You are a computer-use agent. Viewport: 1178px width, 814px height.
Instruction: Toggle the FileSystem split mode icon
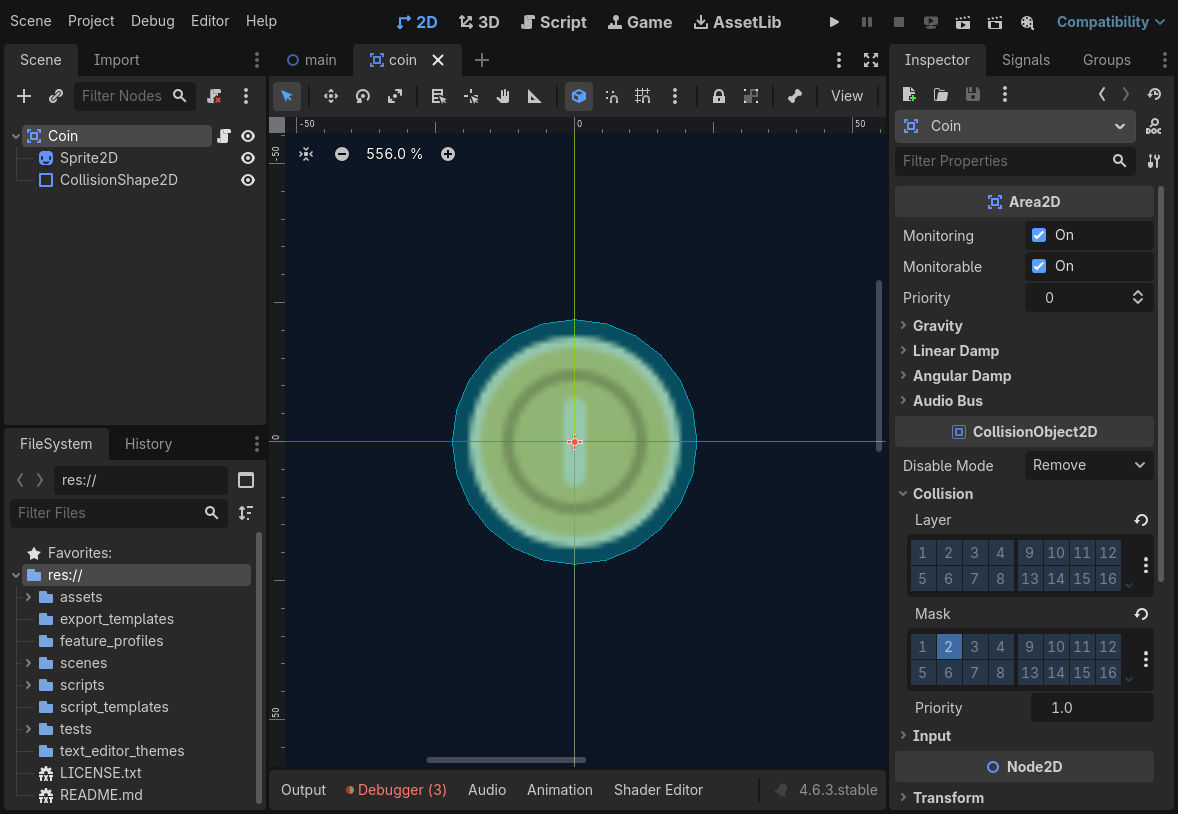246,480
